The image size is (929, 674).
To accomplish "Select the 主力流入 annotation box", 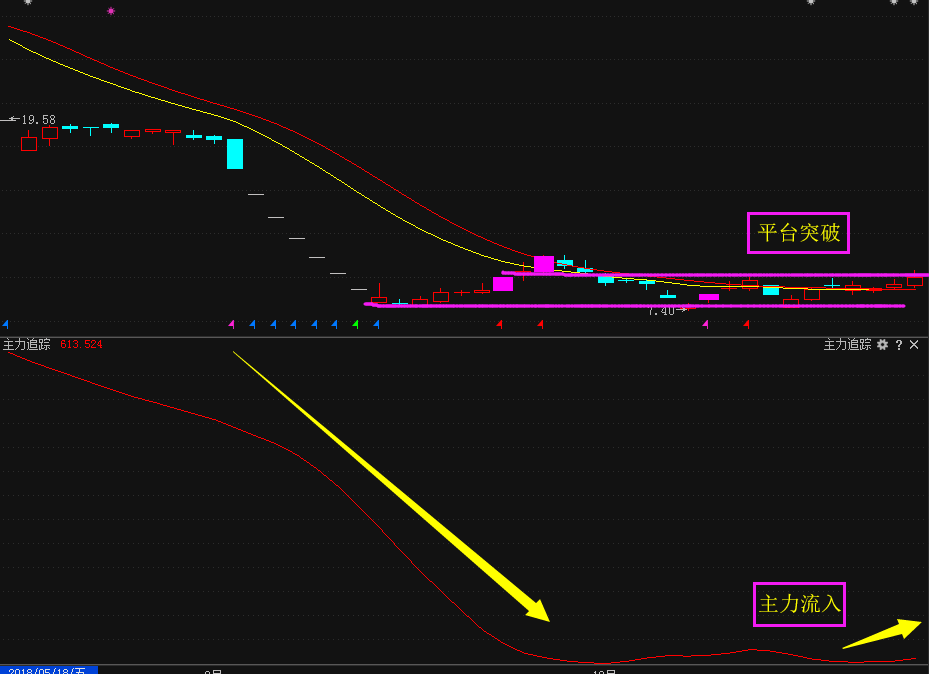I will click(x=800, y=604).
